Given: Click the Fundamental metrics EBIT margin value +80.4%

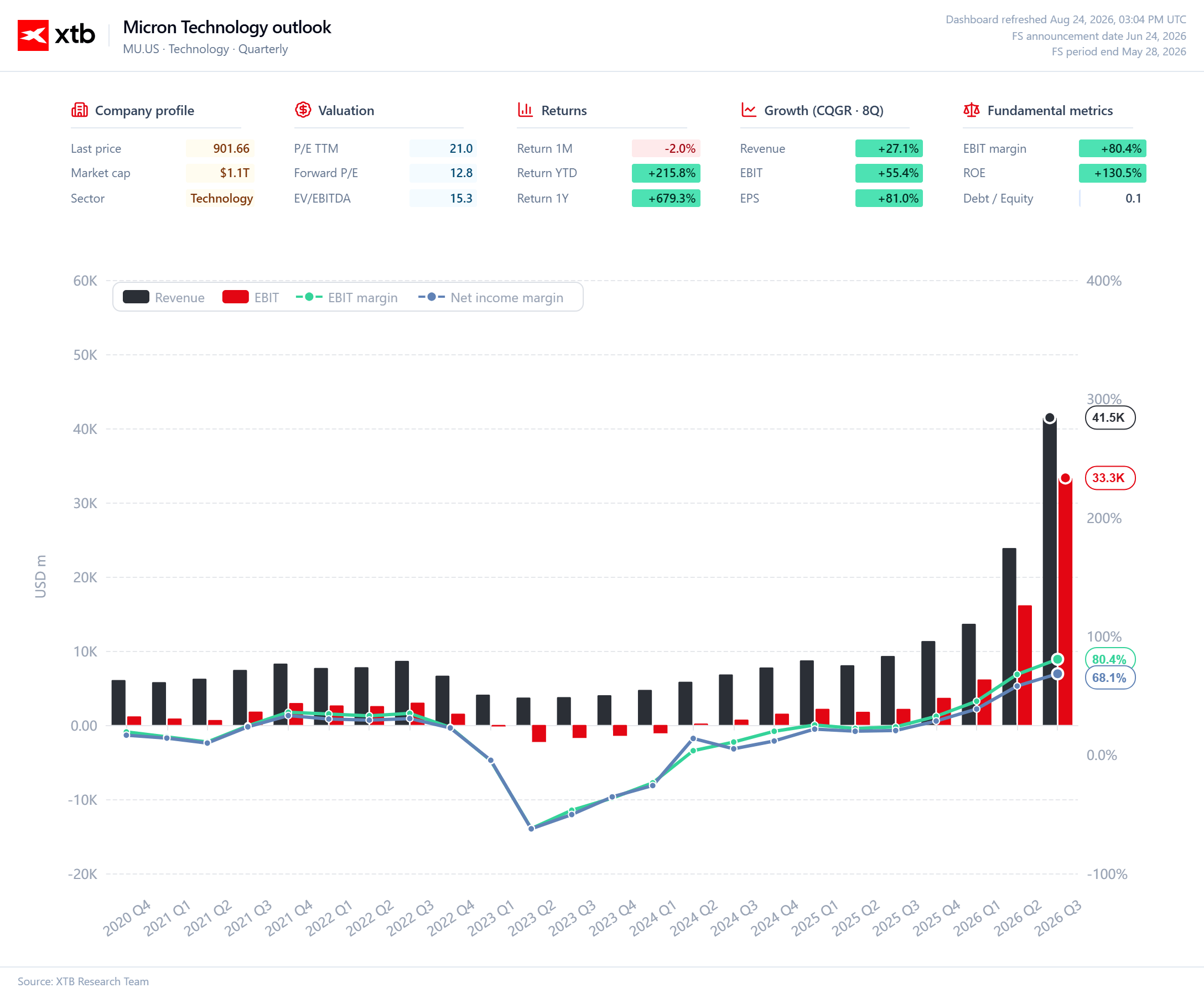Looking at the screenshot, I should (1113, 149).
